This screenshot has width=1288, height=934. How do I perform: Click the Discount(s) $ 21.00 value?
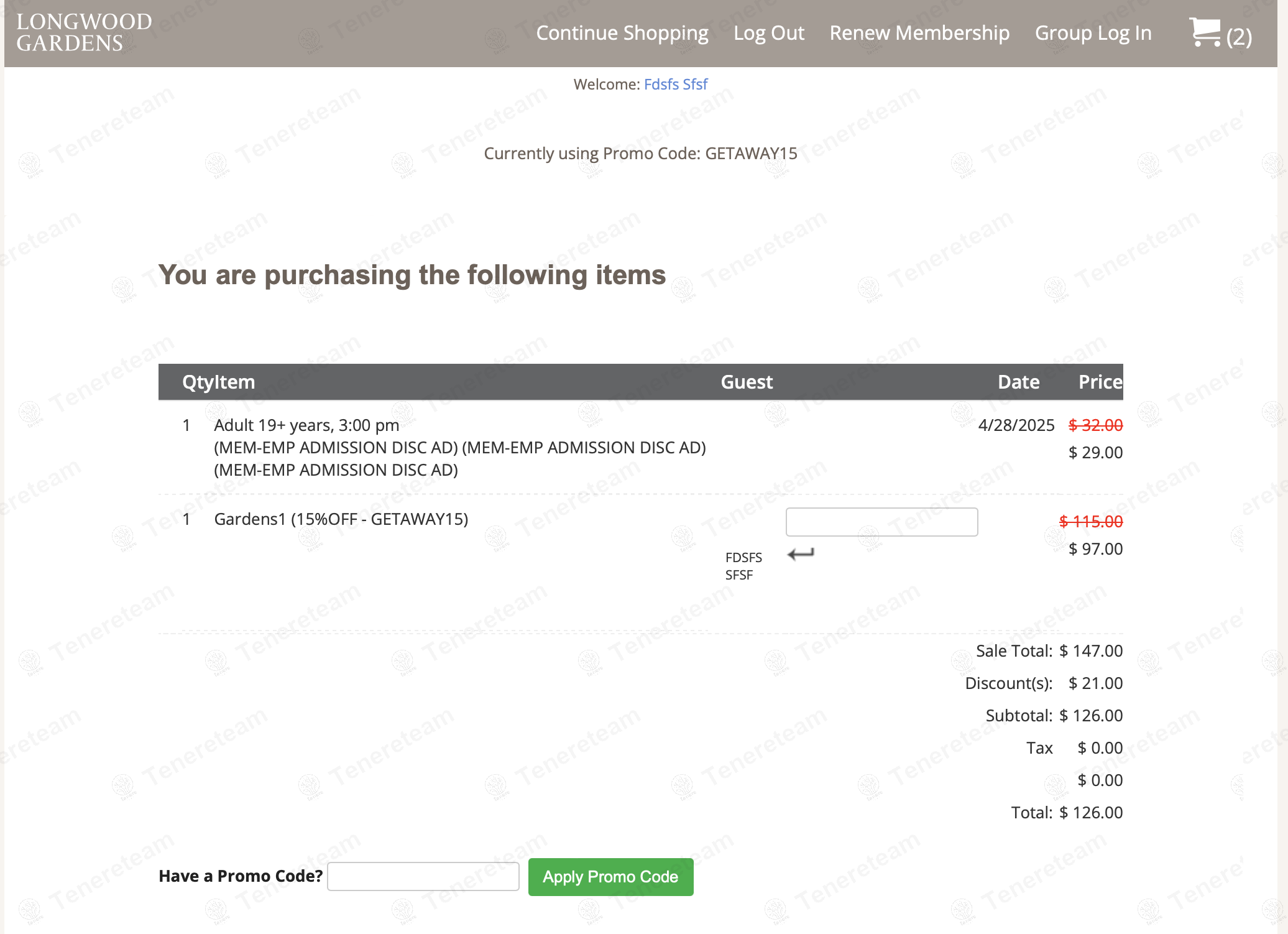[x=1095, y=683]
